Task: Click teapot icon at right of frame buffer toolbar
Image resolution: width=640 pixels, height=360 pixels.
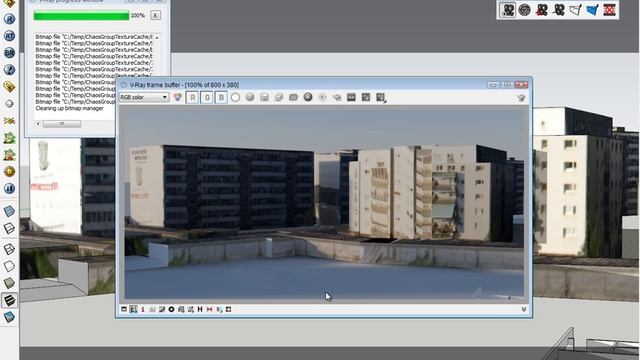Action: click(521, 98)
